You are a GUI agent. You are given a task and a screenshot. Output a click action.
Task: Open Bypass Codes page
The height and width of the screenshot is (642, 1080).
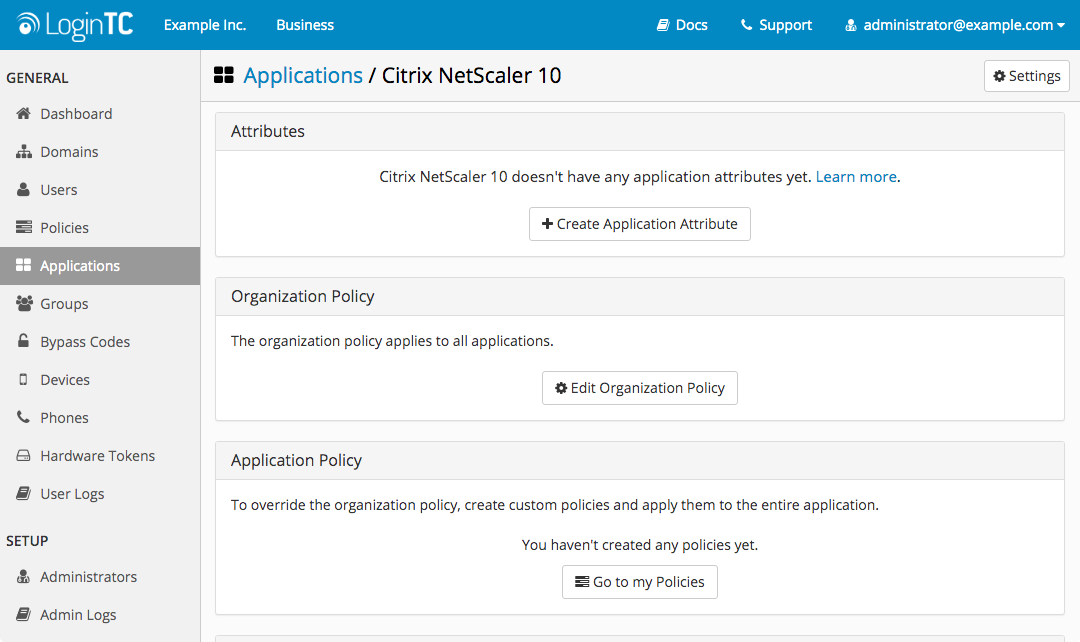tap(100, 342)
